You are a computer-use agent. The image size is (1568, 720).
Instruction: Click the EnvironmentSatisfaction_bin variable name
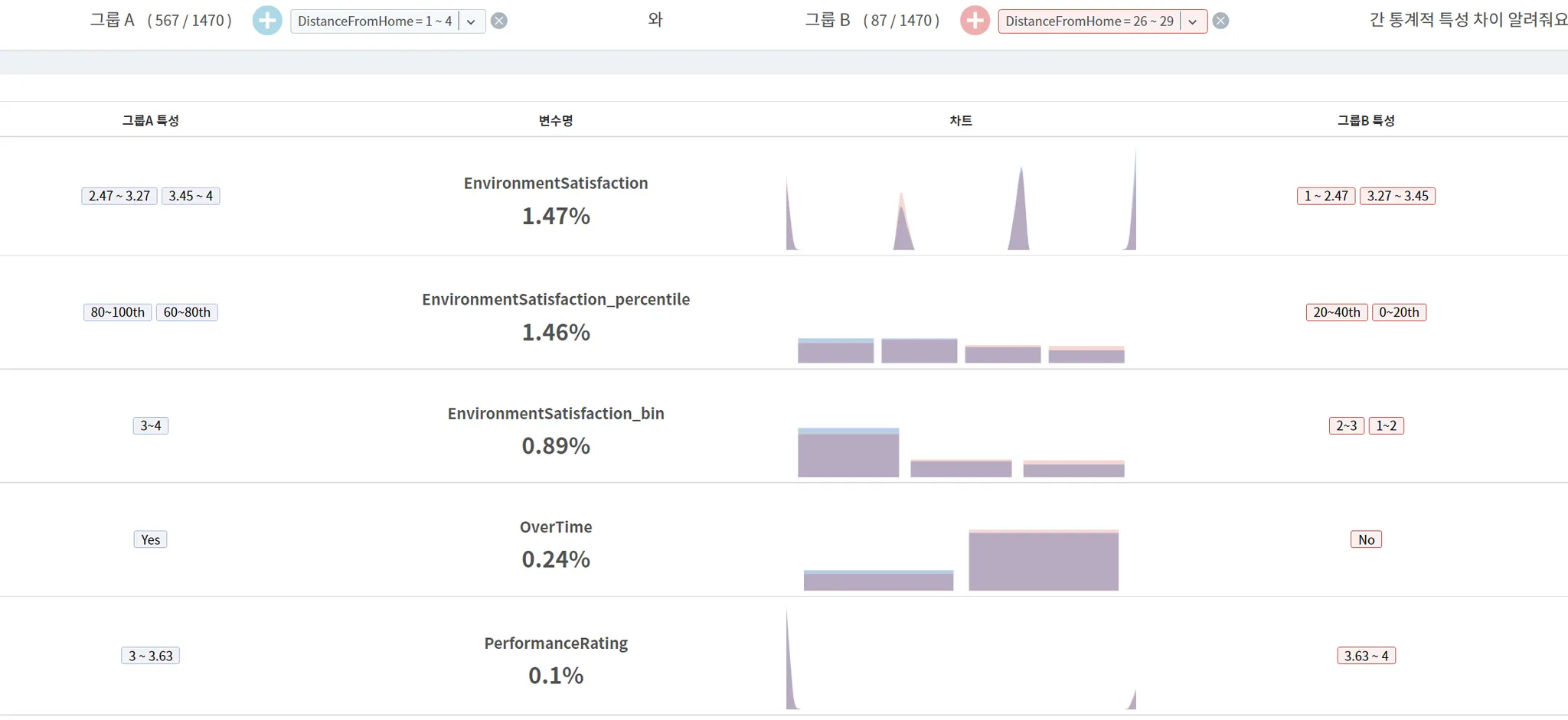point(556,414)
